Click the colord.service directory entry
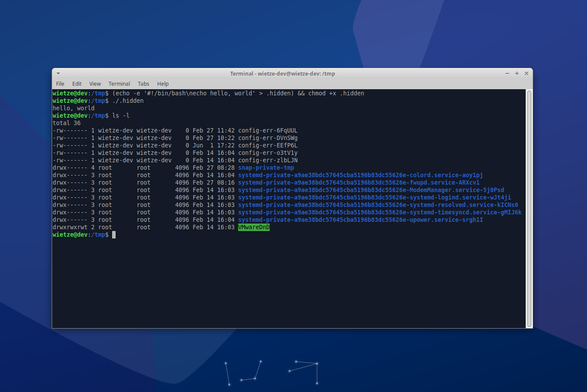Screen dimensions: 587x392 (360, 175)
